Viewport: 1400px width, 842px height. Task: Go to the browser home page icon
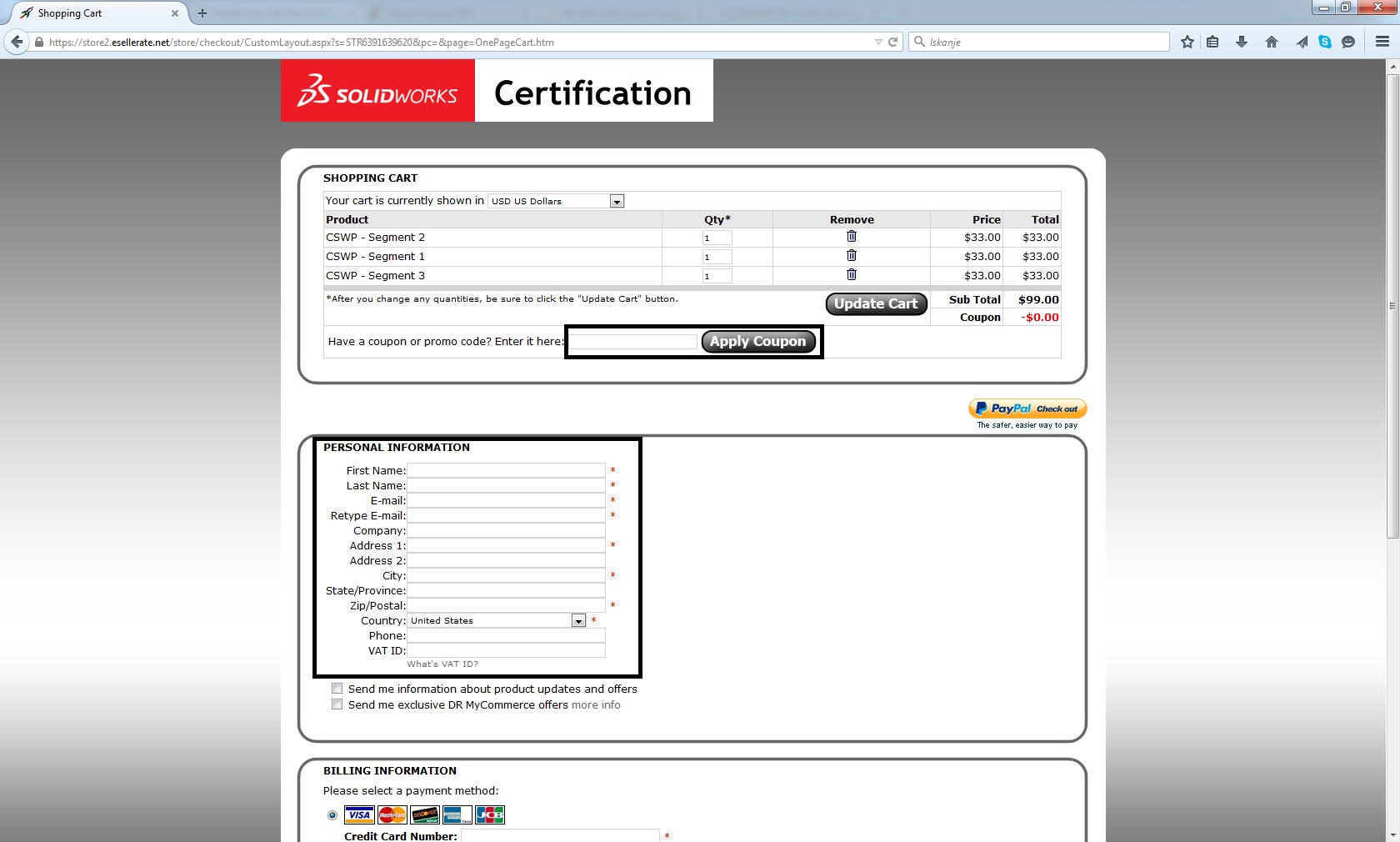pyautogui.click(x=1272, y=42)
